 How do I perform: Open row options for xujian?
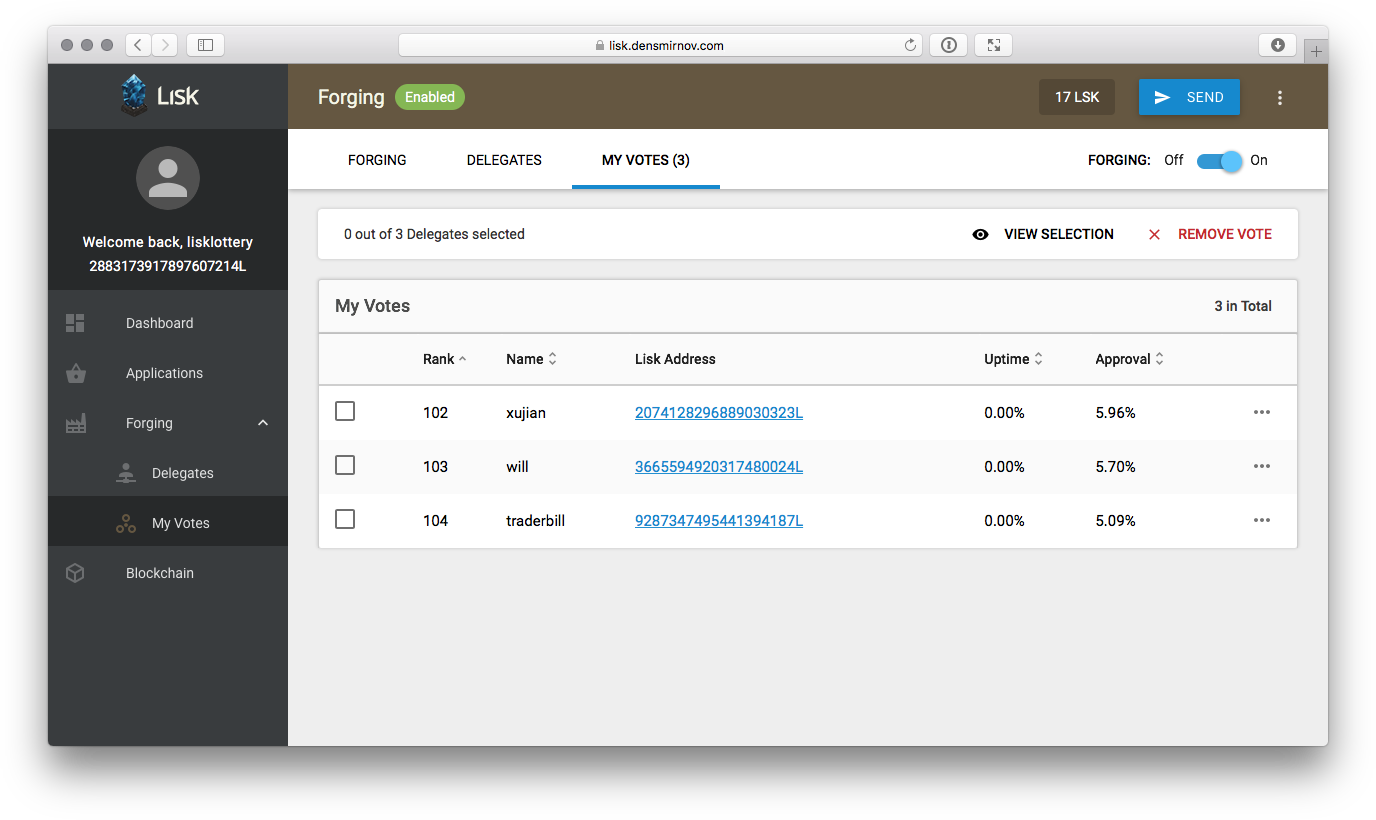(1262, 412)
